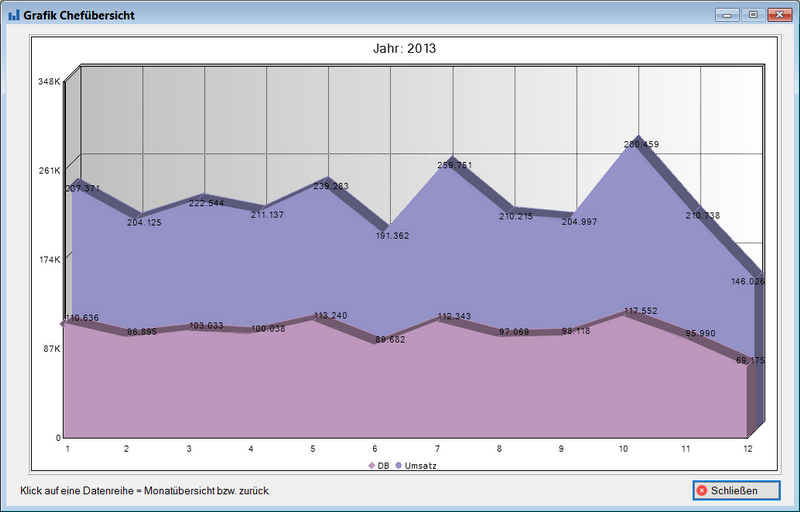Click the 174K y-axis label
The width and height of the screenshot is (800, 512).
50,260
